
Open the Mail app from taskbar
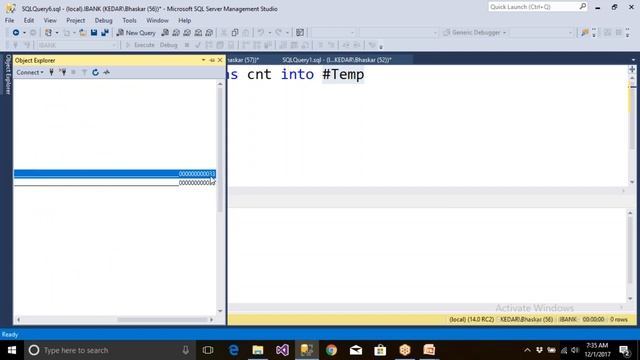click(356, 350)
